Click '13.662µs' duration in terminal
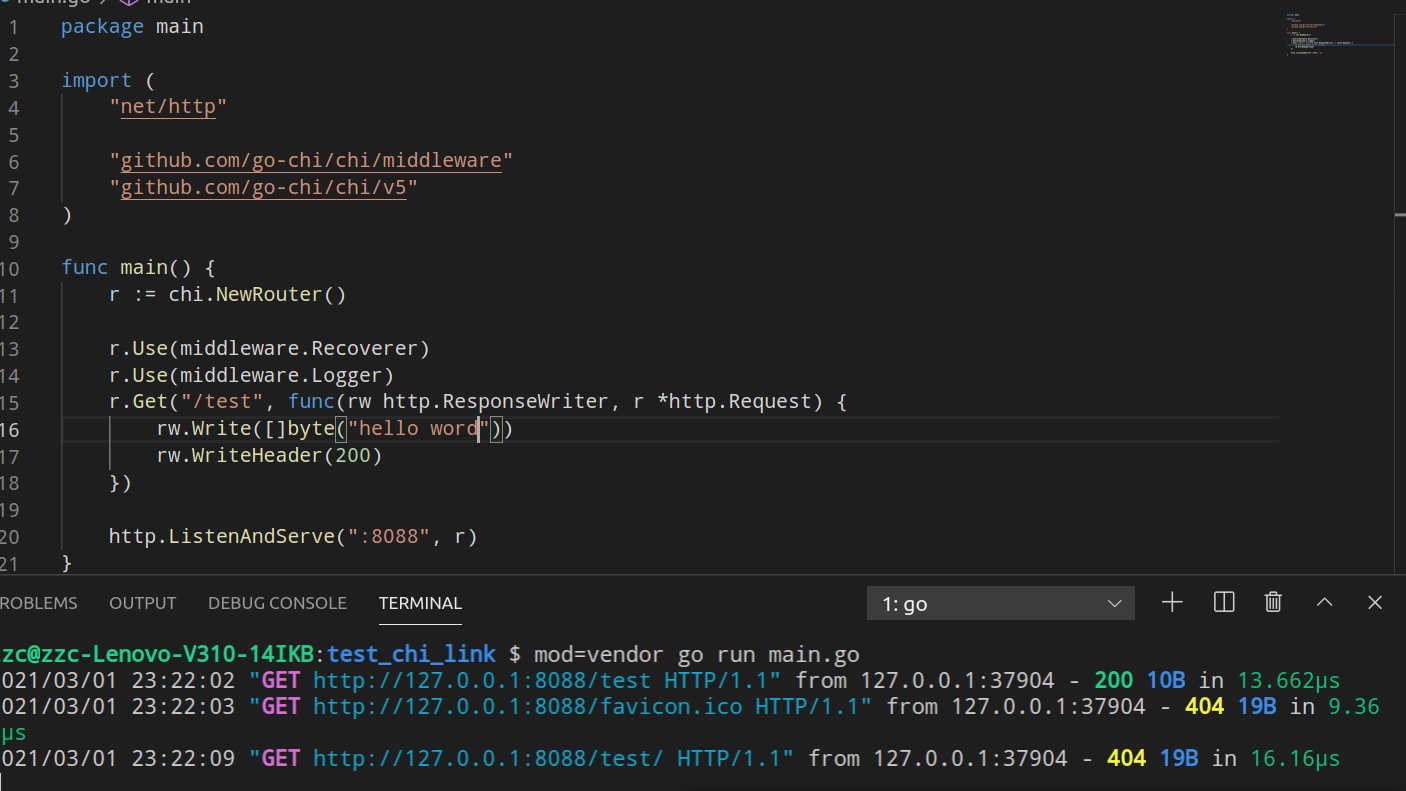1406x791 pixels. (x=1288, y=681)
